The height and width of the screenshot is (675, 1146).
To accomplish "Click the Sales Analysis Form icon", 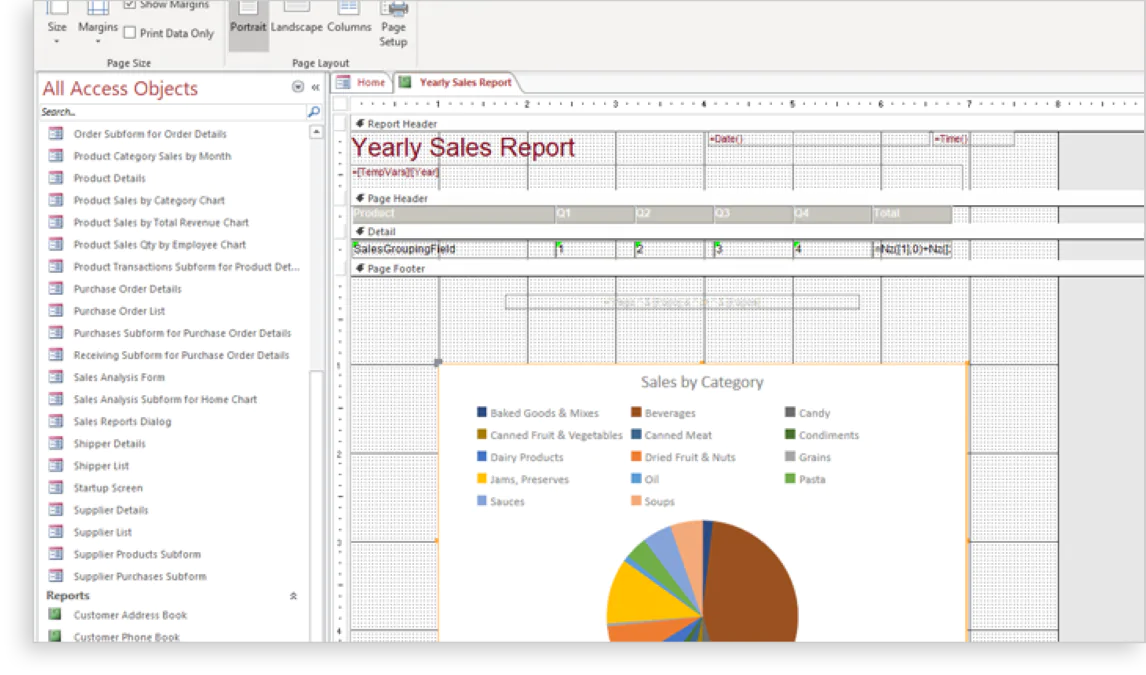I will (x=57, y=376).
